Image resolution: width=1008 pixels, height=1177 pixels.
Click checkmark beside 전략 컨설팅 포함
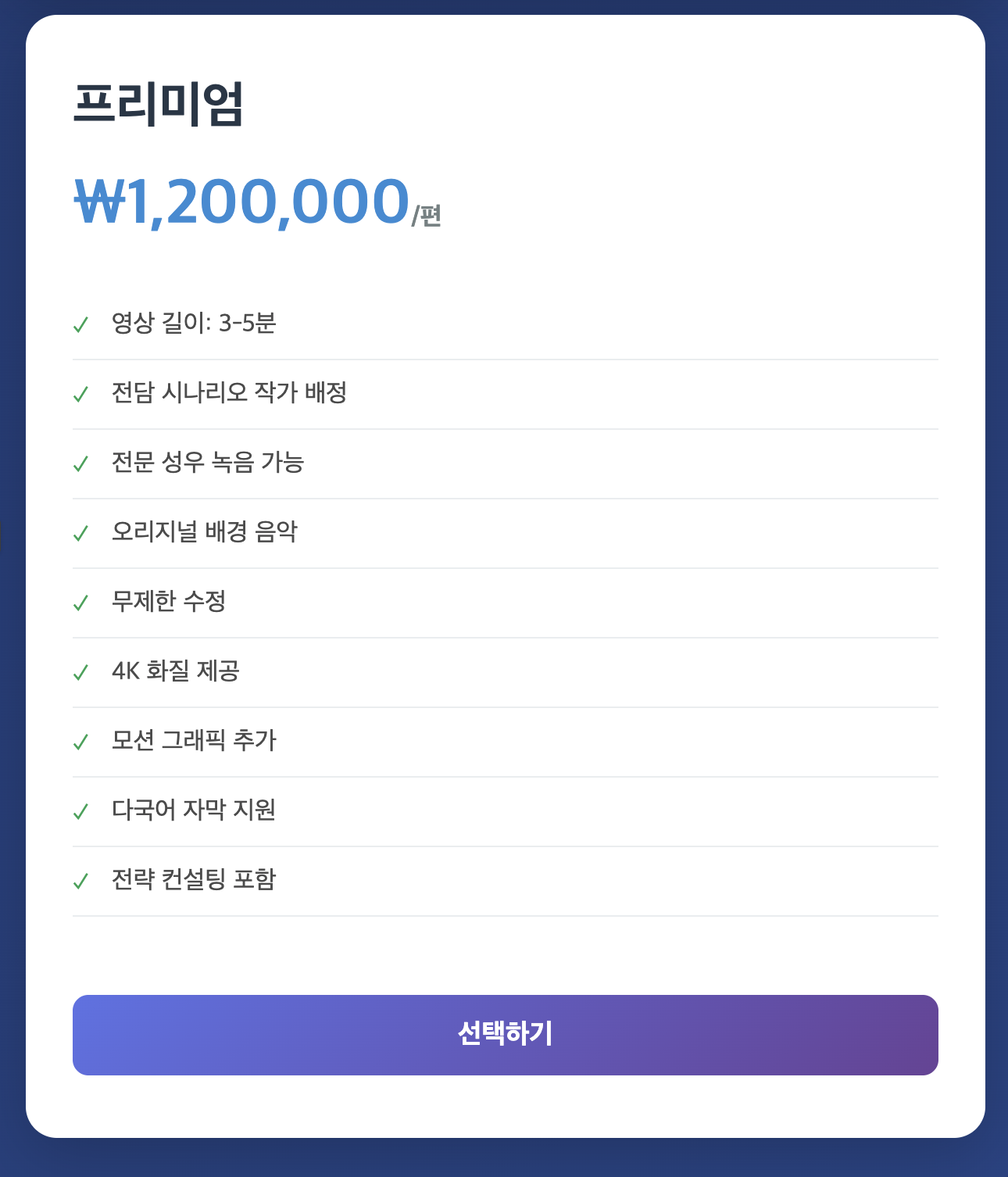tap(80, 881)
